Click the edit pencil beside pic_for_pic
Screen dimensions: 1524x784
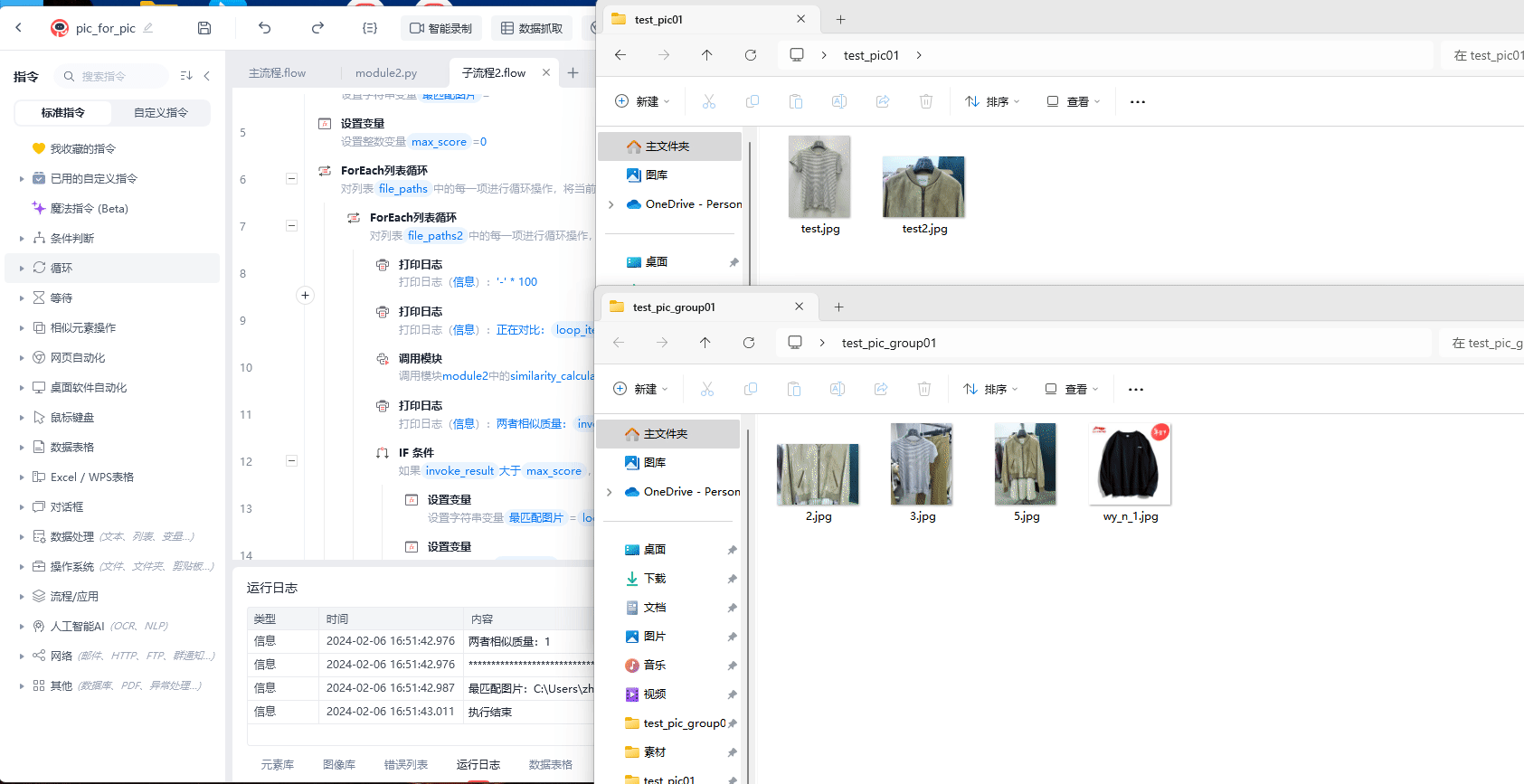148,28
